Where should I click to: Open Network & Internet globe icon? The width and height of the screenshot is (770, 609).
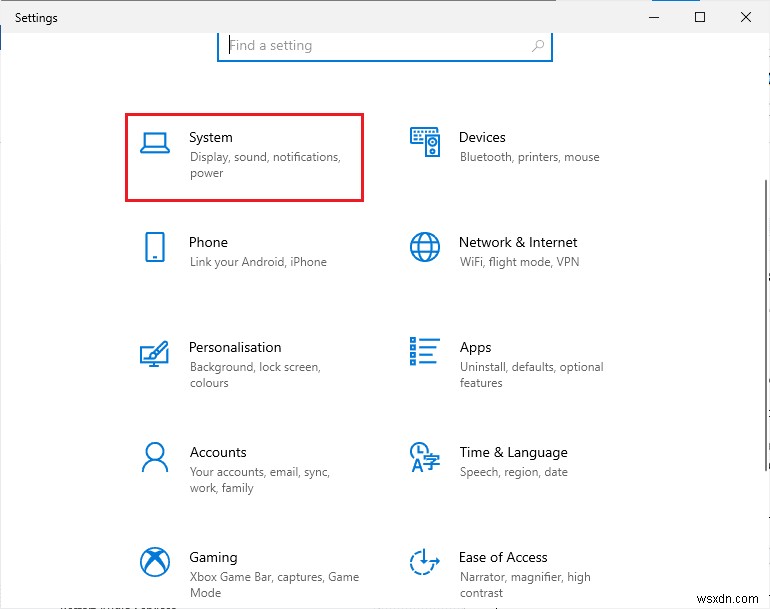[425, 247]
